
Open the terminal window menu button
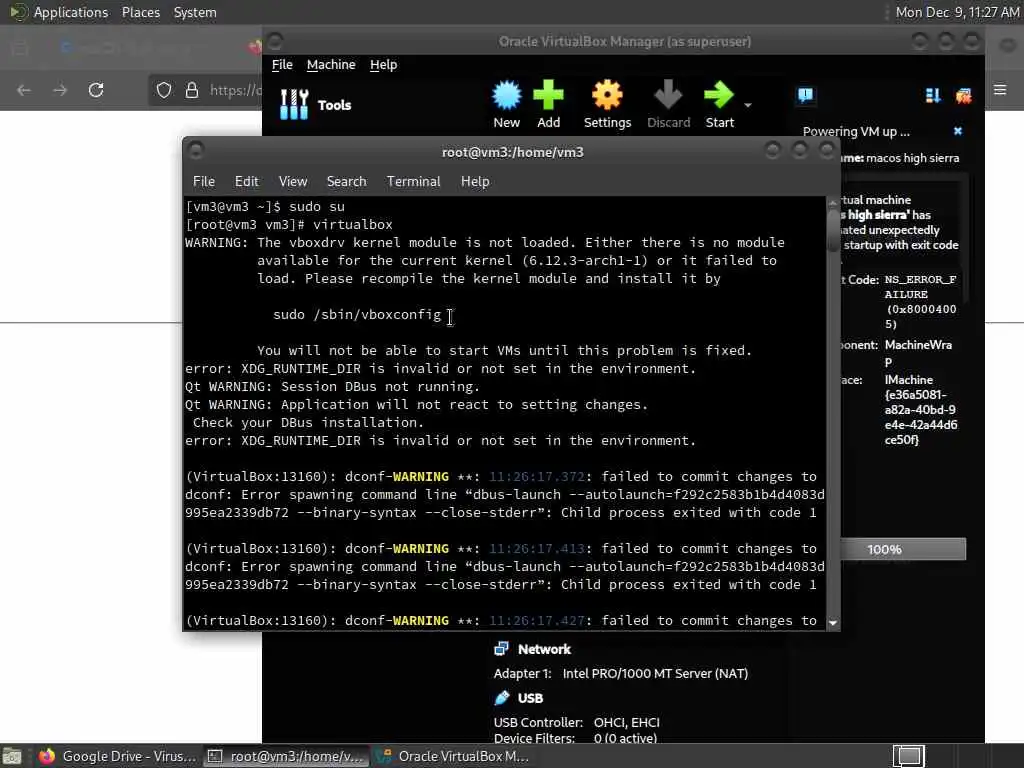195,150
